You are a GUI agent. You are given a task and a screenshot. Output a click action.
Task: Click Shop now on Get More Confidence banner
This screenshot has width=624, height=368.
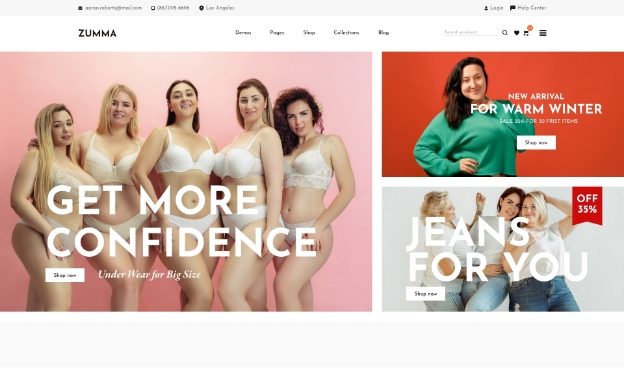pyautogui.click(x=65, y=275)
